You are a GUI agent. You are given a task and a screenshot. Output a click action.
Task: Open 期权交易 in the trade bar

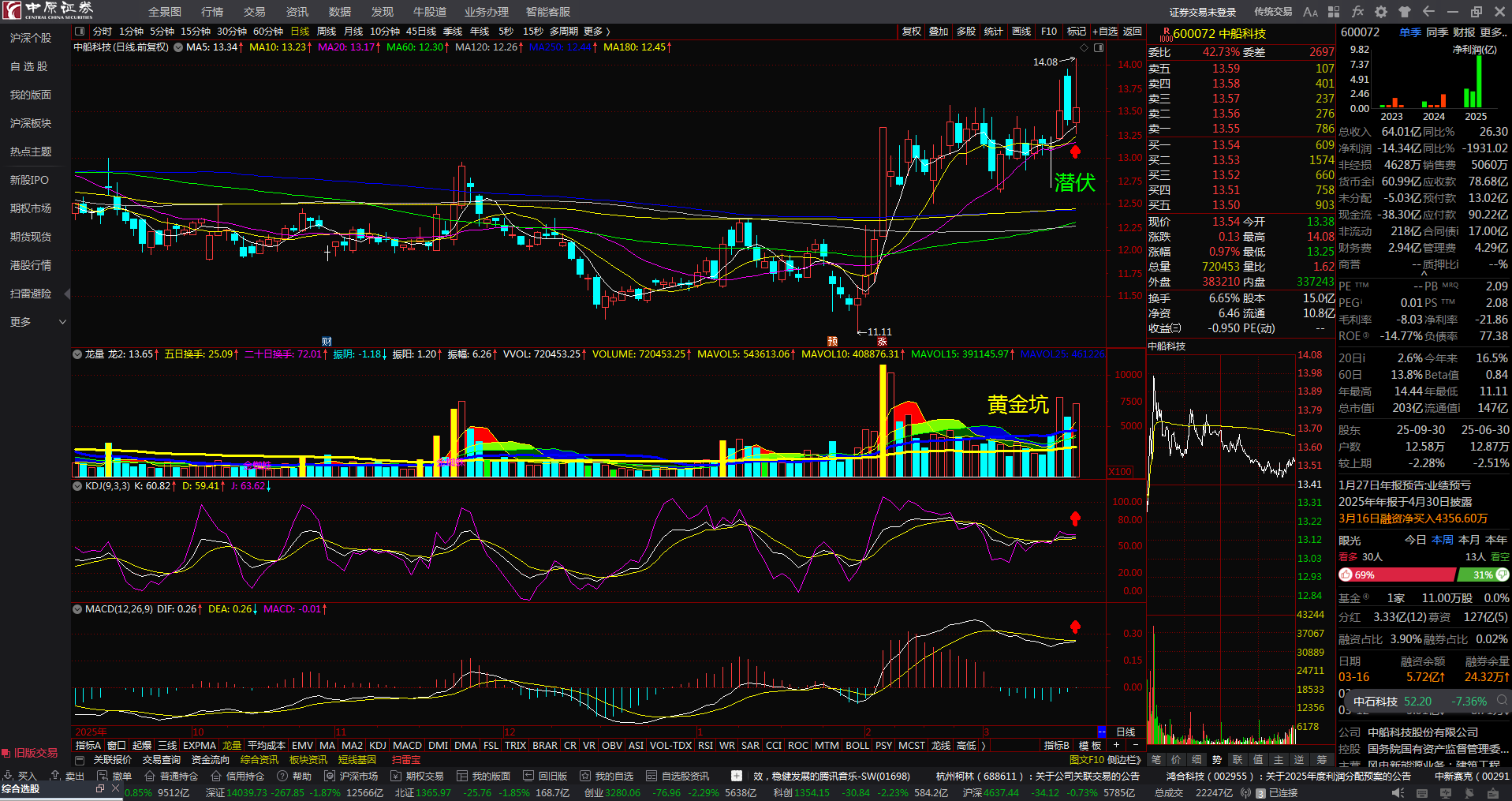coord(417,777)
